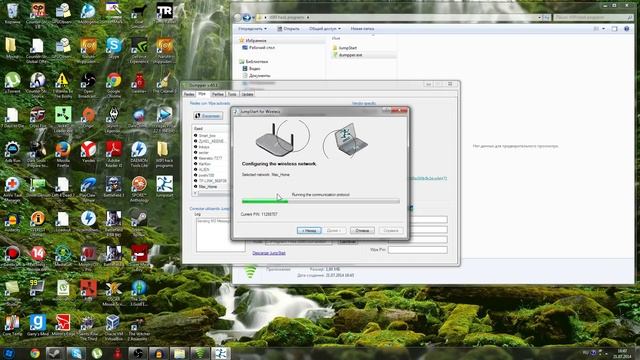
Task: Open the Audacity desktop shortcut
Action: point(12,221)
